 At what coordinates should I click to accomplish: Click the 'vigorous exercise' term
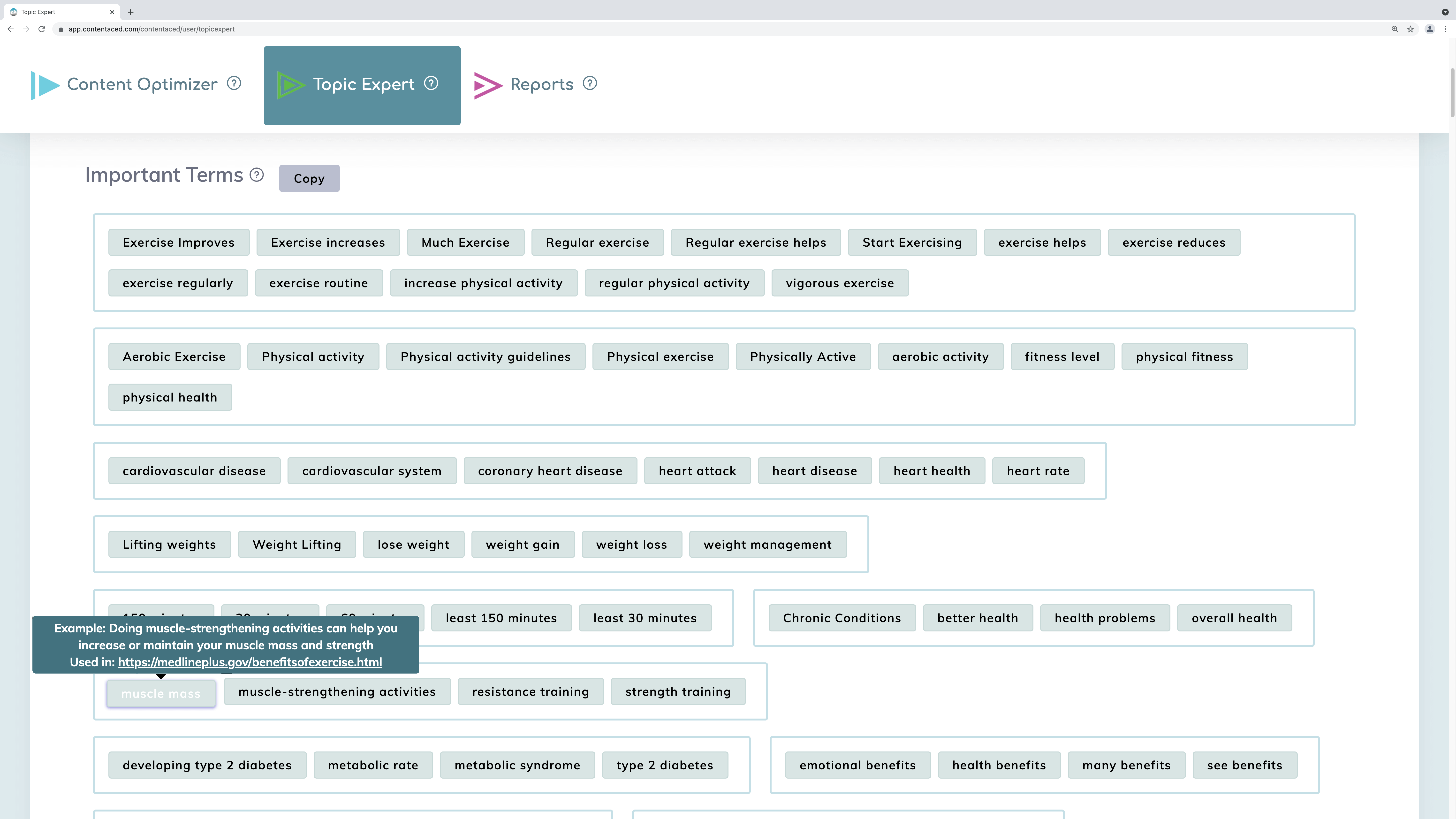(x=840, y=283)
